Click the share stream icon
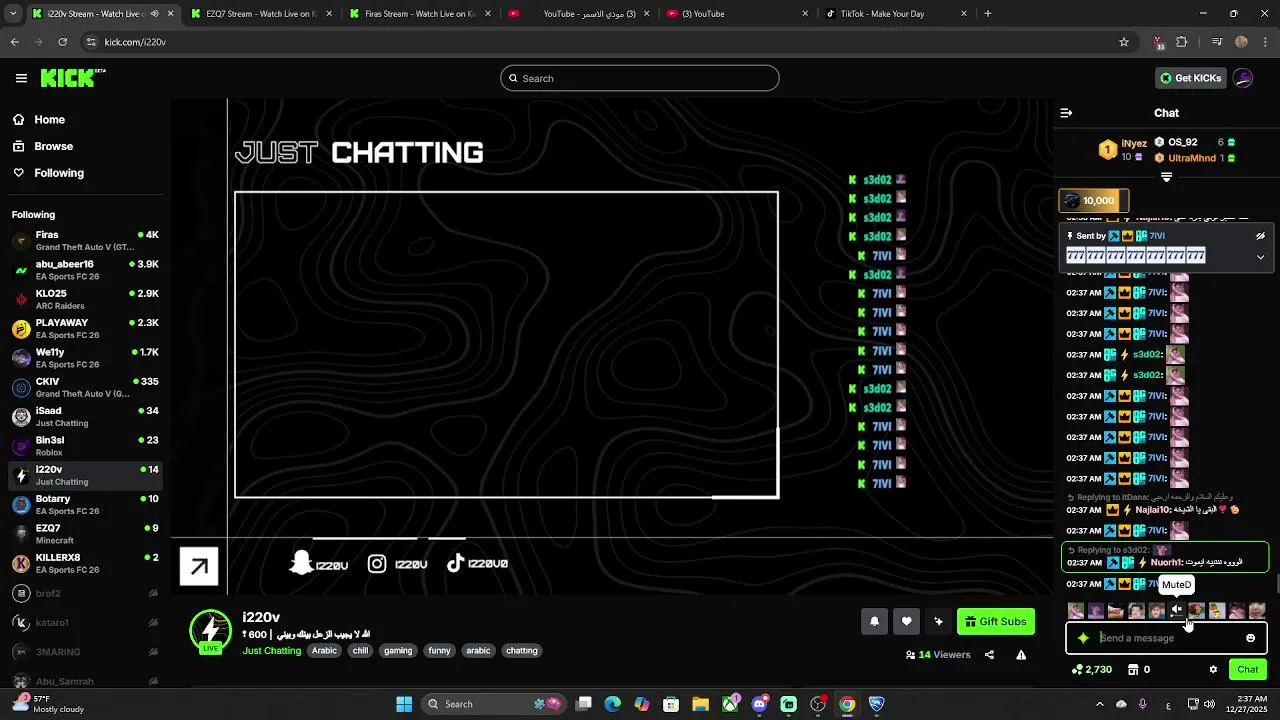 [989, 655]
